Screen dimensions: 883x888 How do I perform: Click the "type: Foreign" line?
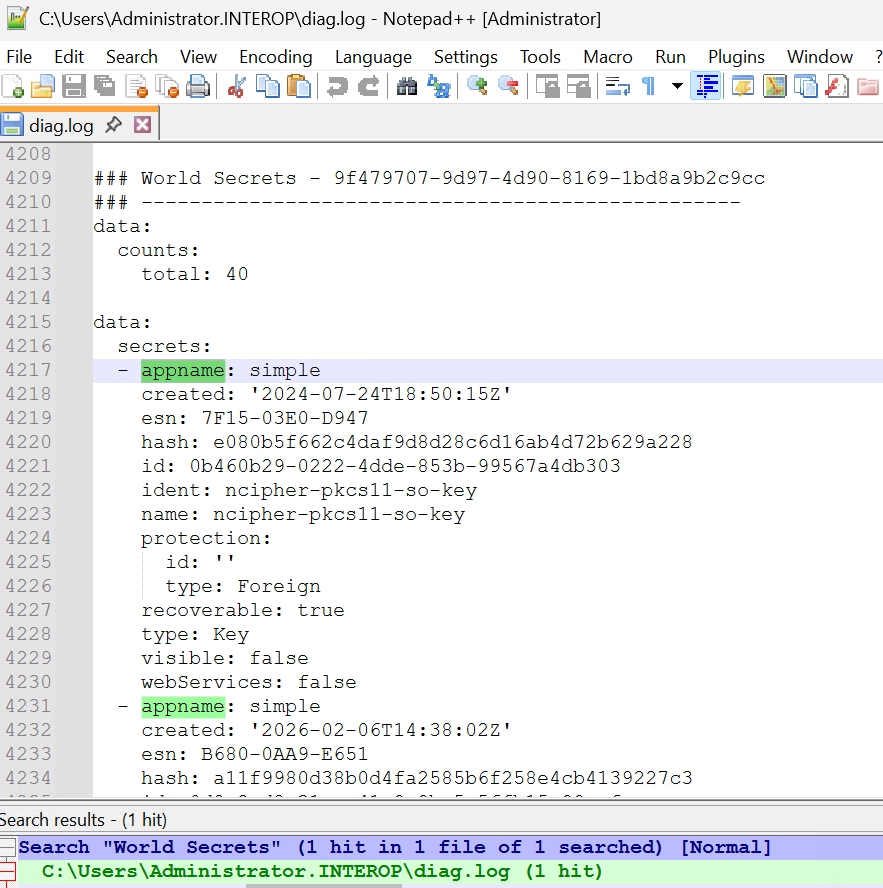242,586
